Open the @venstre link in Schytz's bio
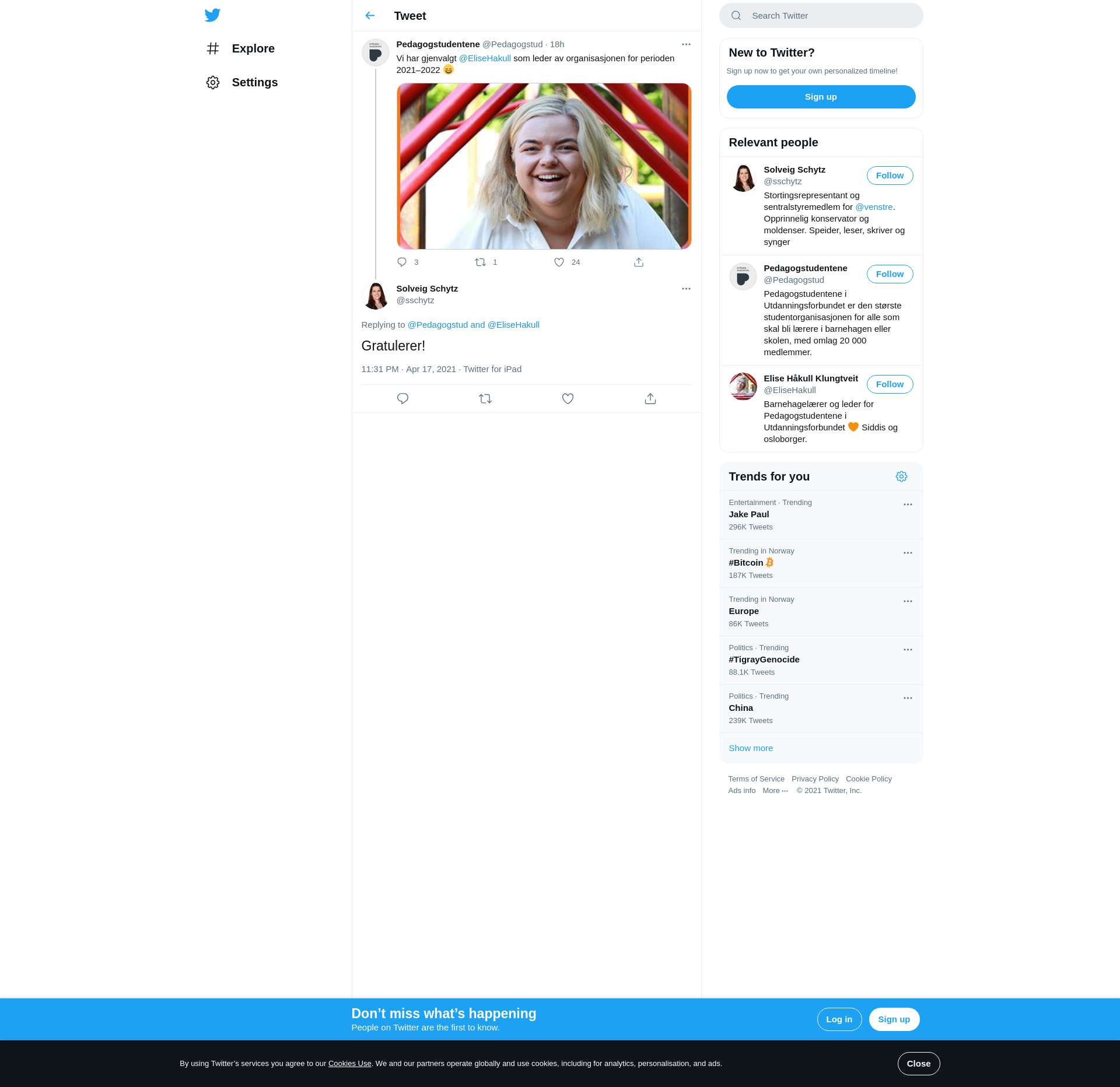The width and height of the screenshot is (1120, 1087). pyautogui.click(x=874, y=207)
